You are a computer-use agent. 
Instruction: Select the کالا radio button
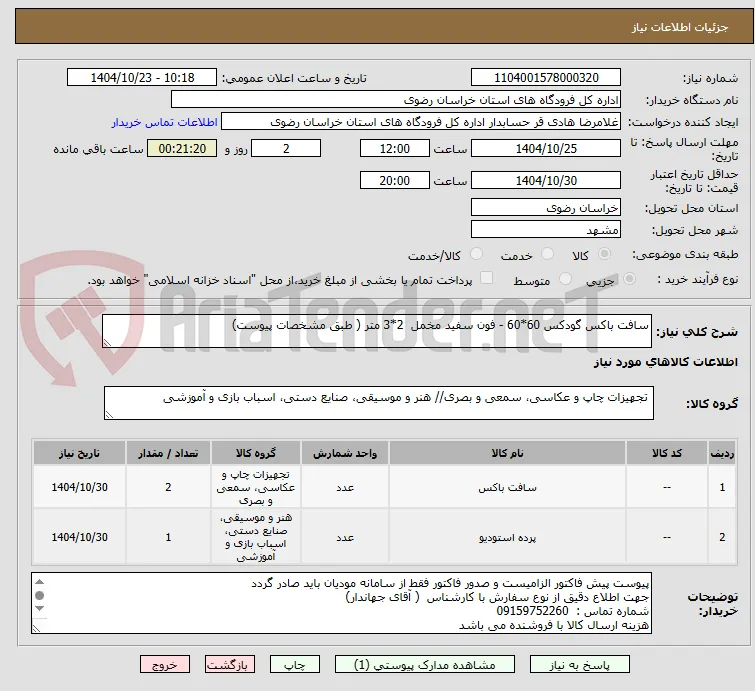click(x=604, y=254)
